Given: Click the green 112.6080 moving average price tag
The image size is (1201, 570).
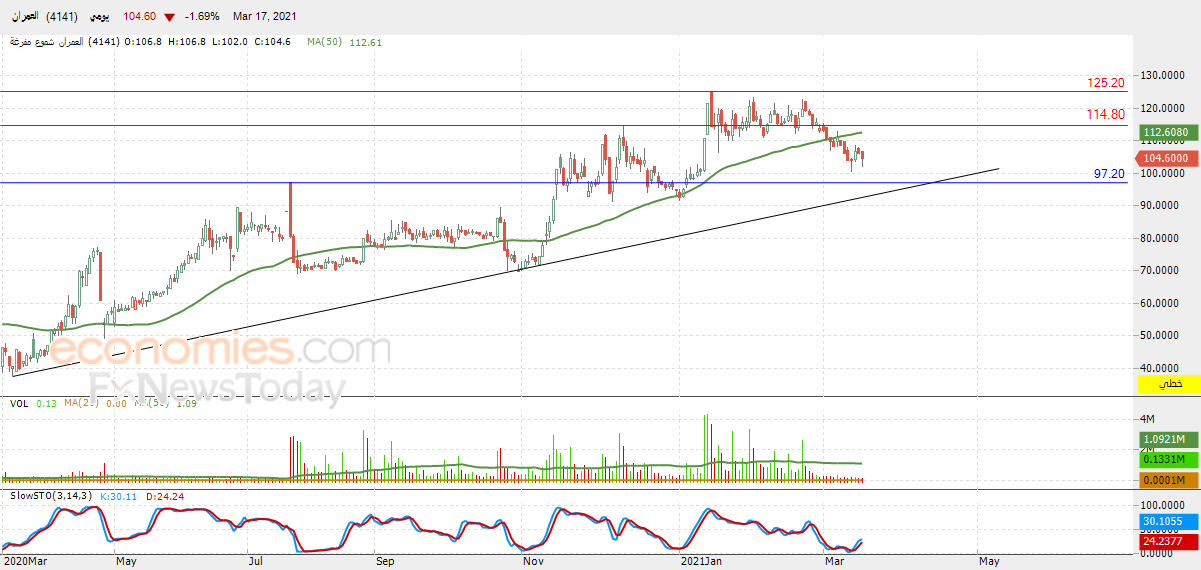Looking at the screenshot, I should [x=1168, y=132].
